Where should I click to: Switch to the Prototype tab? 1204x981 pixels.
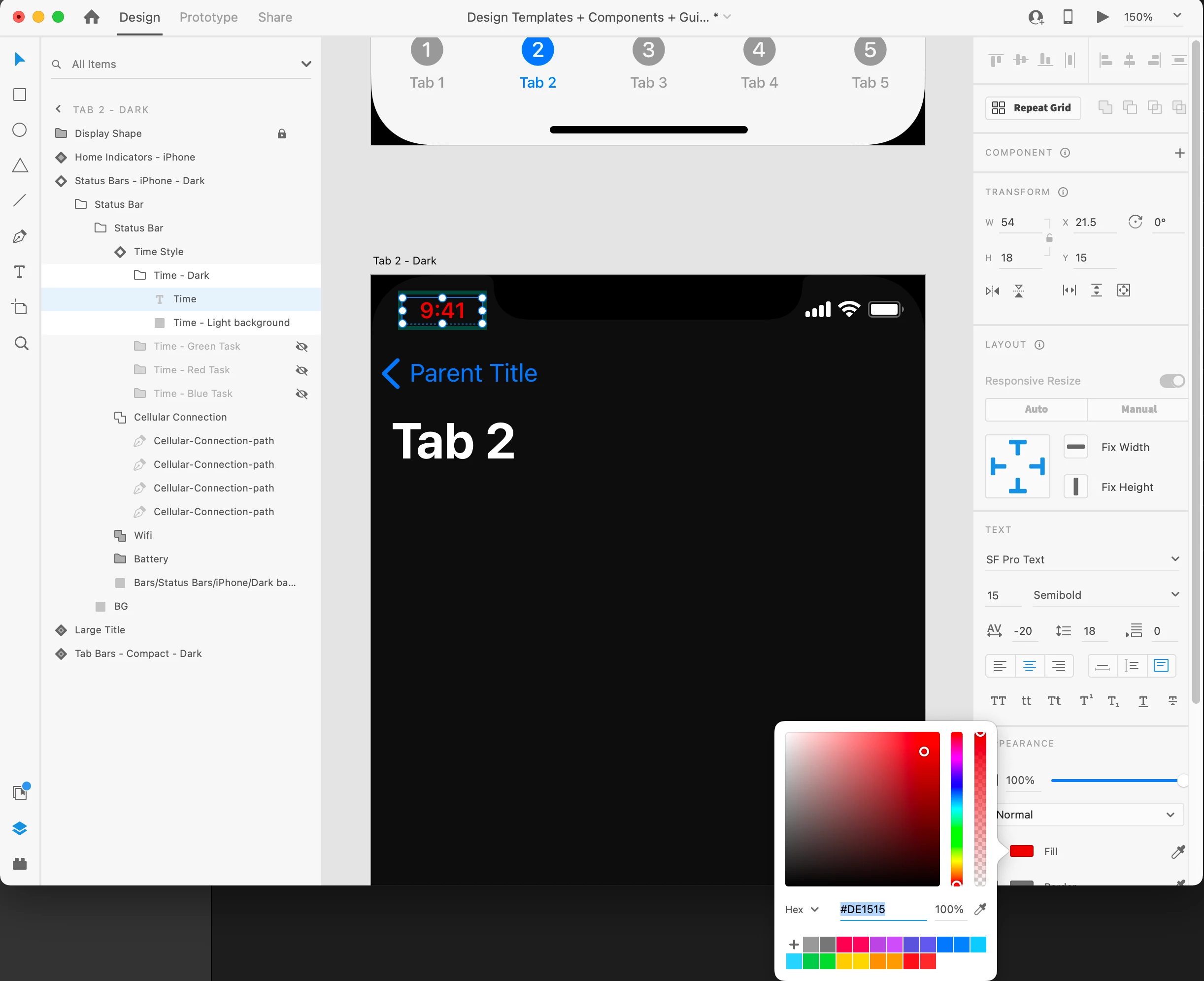tap(208, 17)
